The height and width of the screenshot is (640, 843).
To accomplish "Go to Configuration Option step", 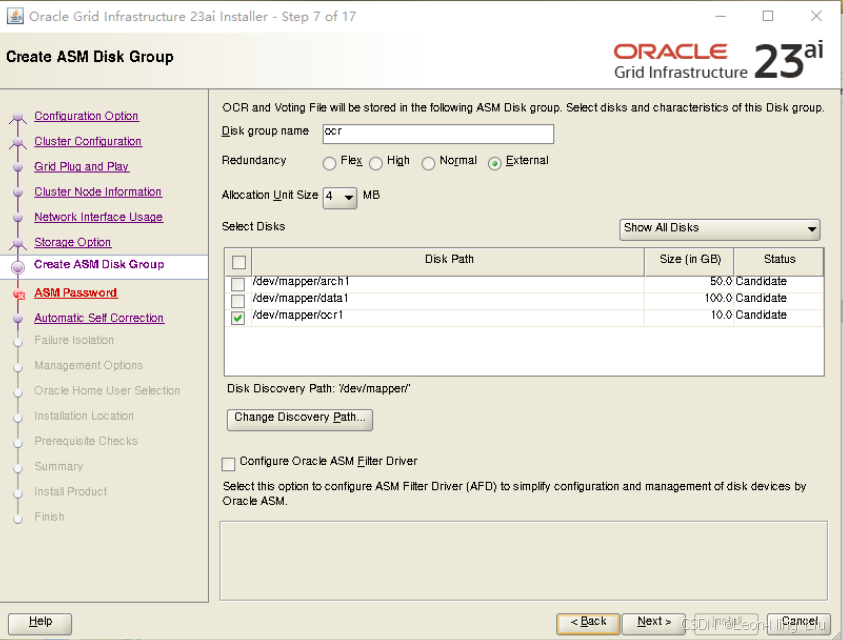I will tap(86, 116).
